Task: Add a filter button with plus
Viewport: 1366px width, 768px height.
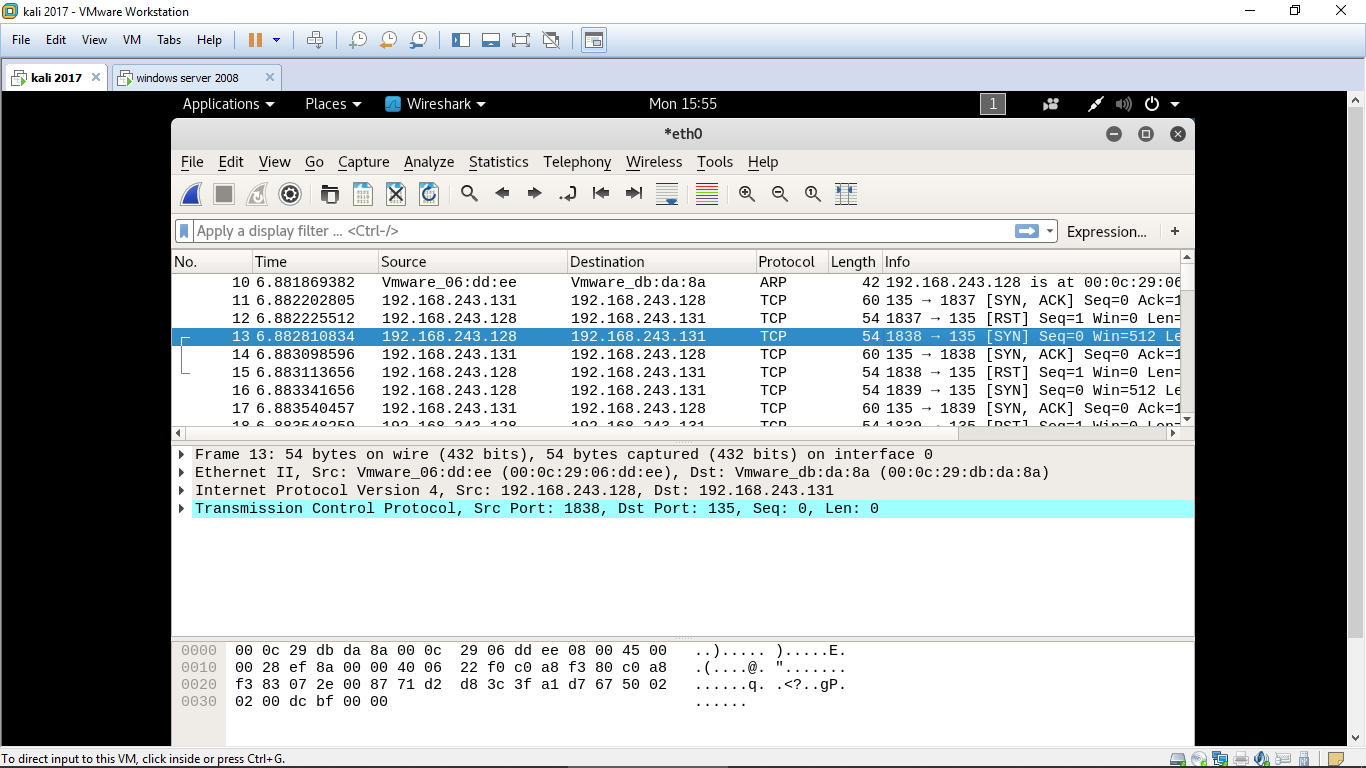Action: click(1175, 232)
